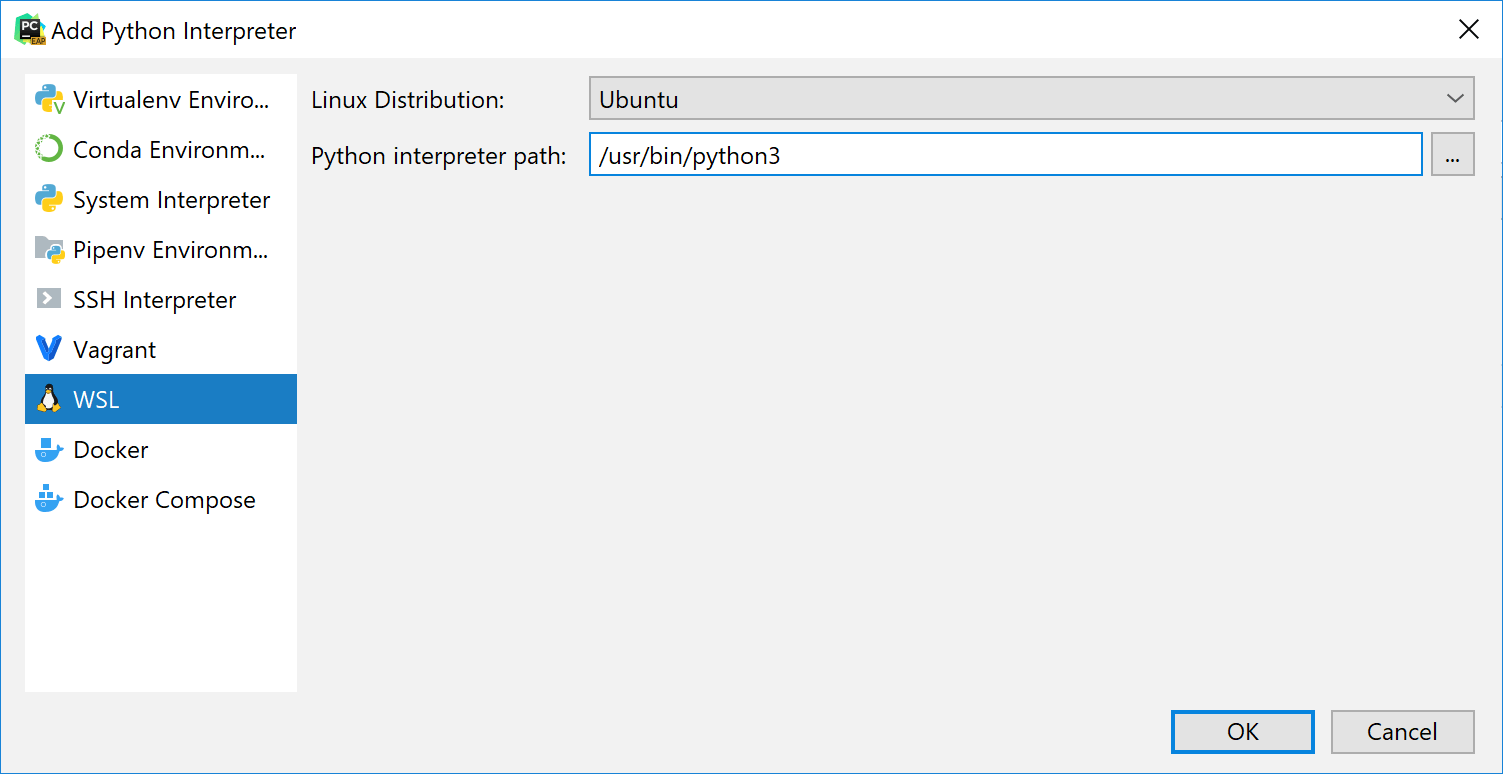Click inside the Python interpreter path field

pyautogui.click(x=1005, y=154)
